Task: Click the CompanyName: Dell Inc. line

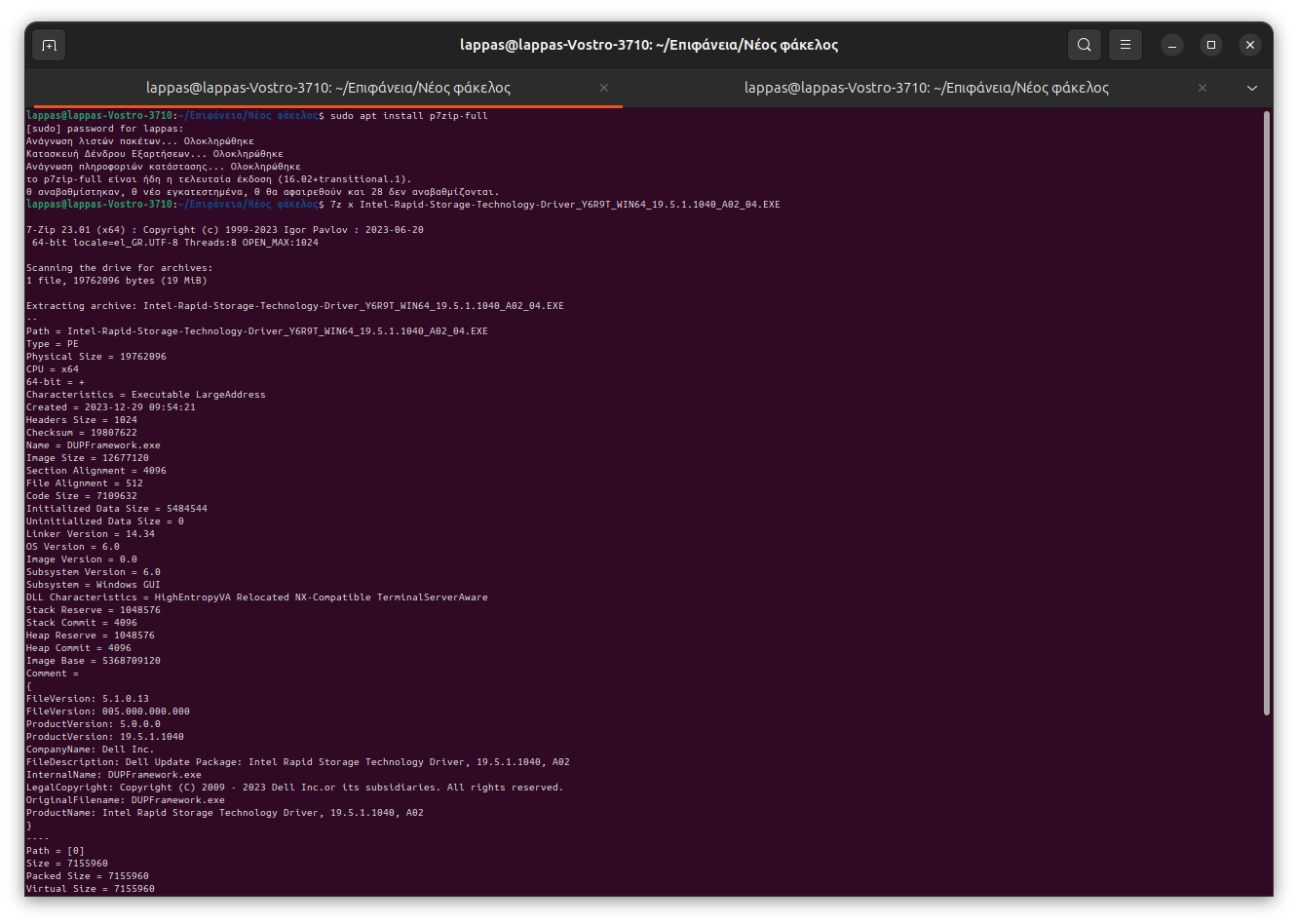Action: tap(90, 750)
